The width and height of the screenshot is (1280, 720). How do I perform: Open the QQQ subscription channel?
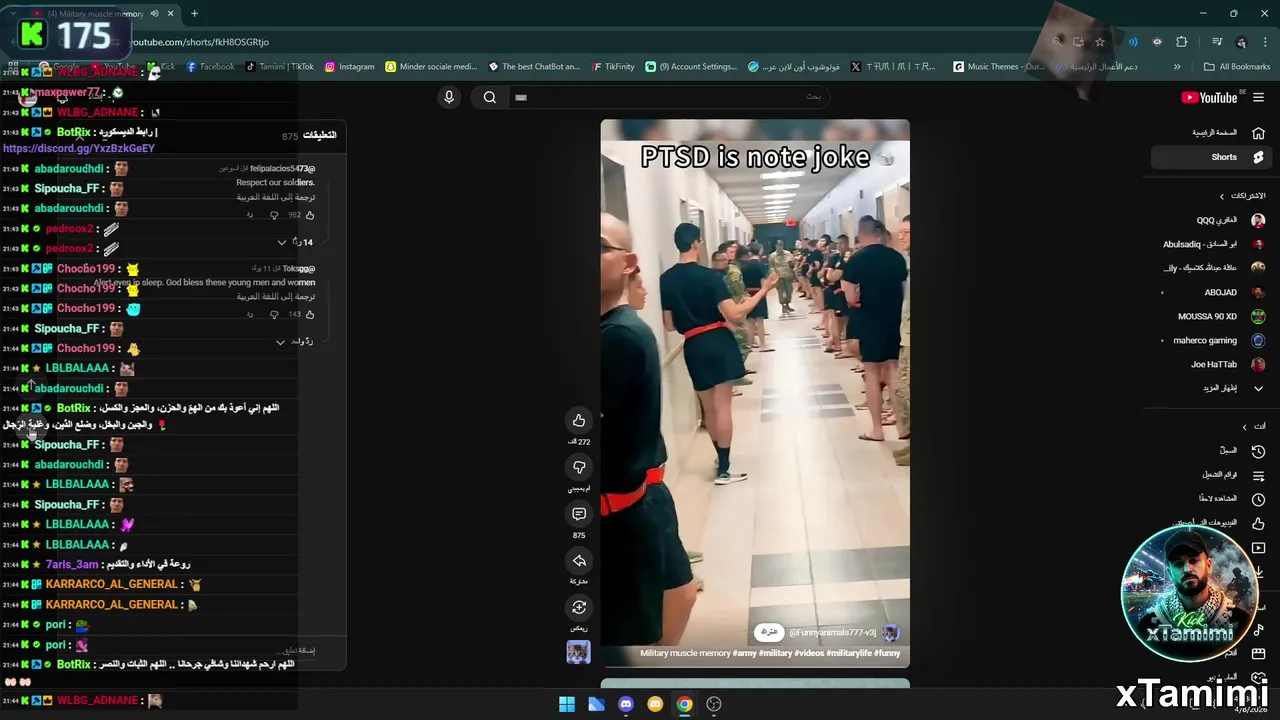1209,220
